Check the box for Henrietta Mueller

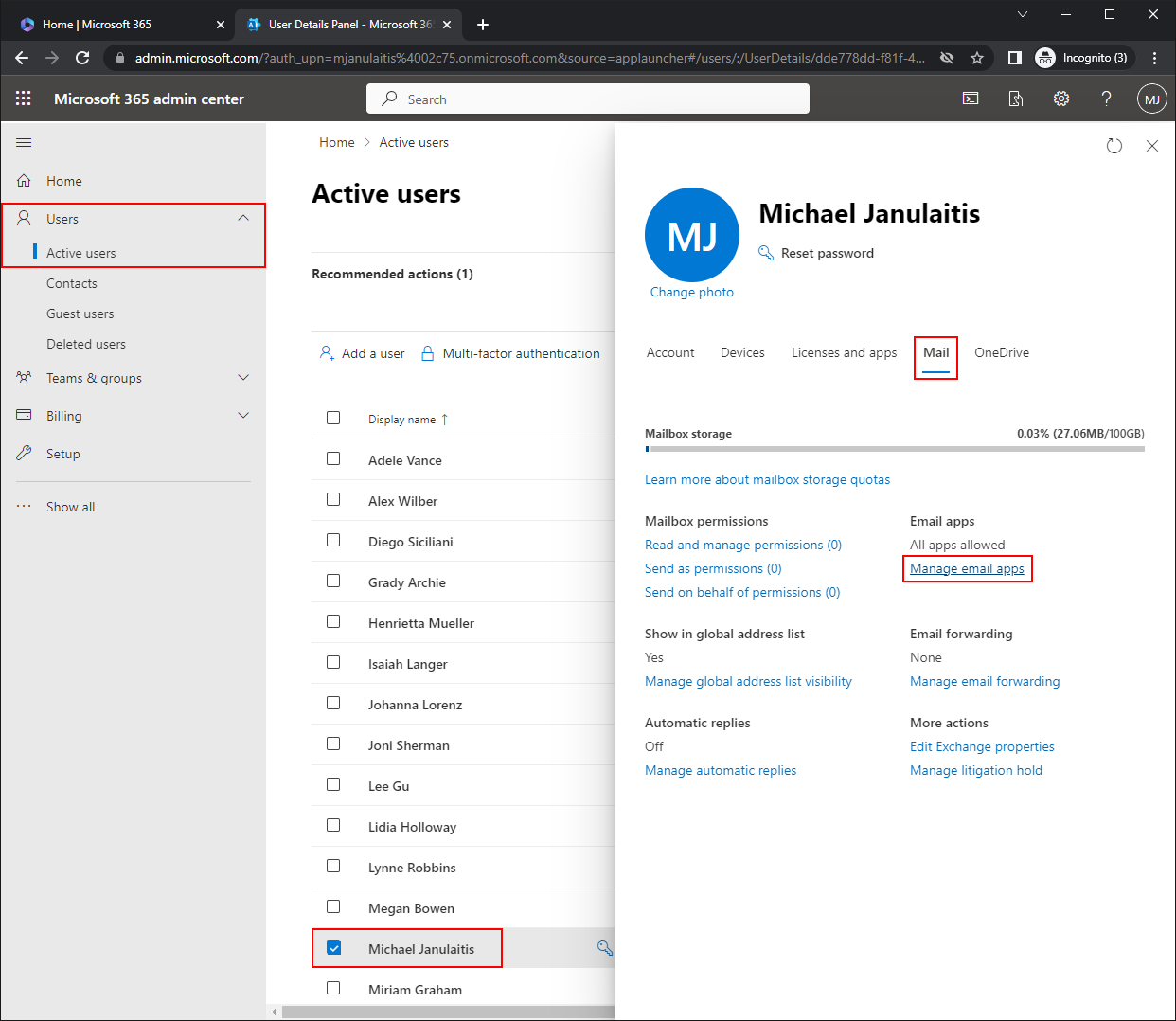(333, 621)
